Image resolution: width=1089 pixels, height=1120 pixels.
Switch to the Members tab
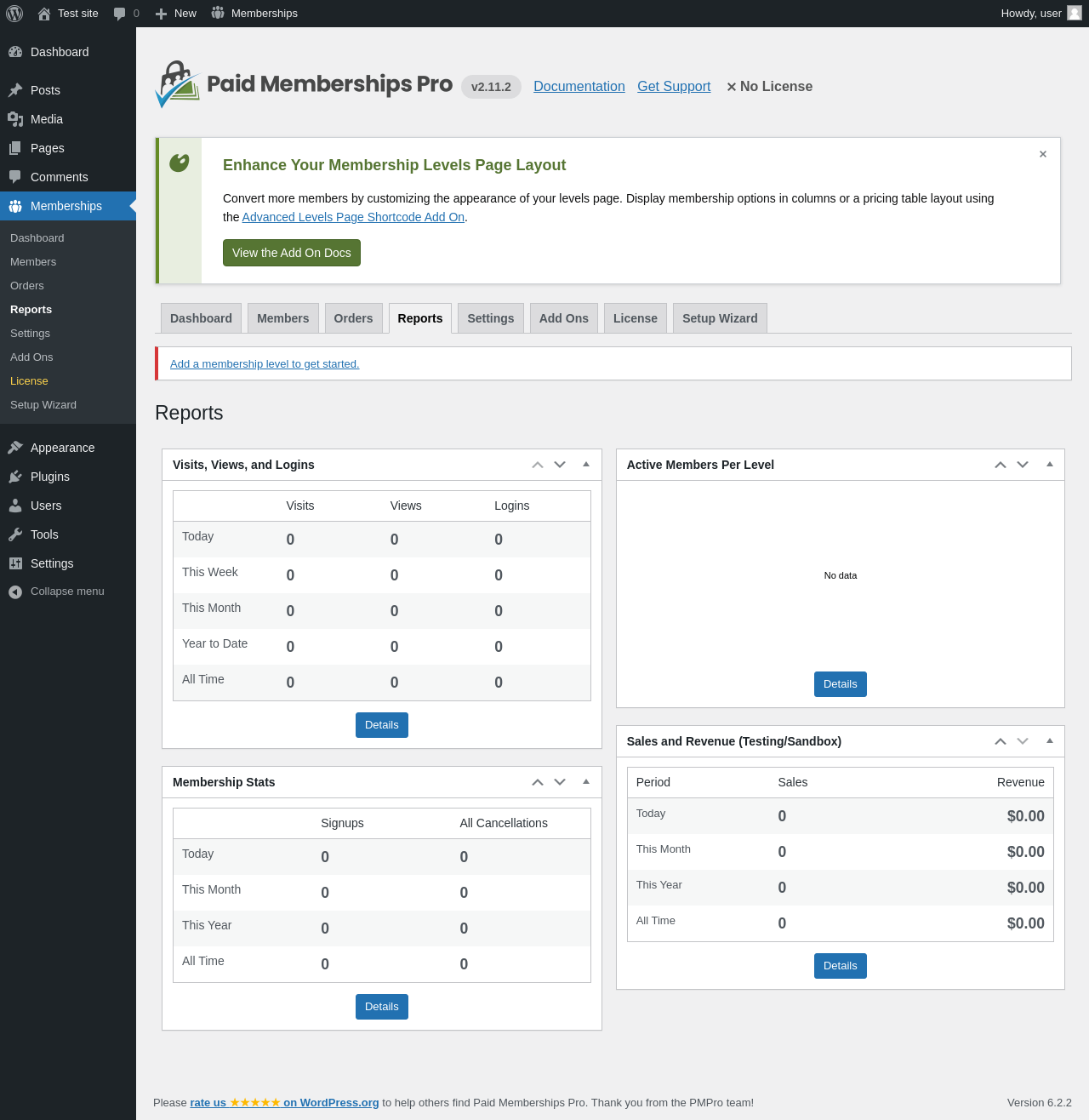coord(283,318)
